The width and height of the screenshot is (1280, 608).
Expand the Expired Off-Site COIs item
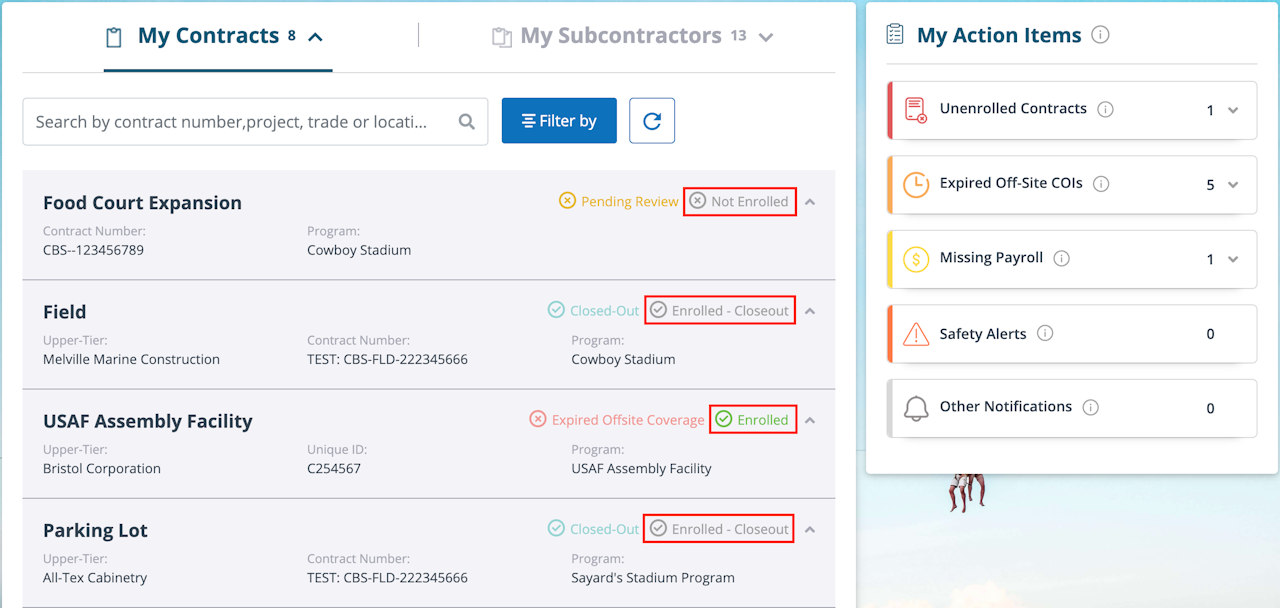coord(1233,185)
